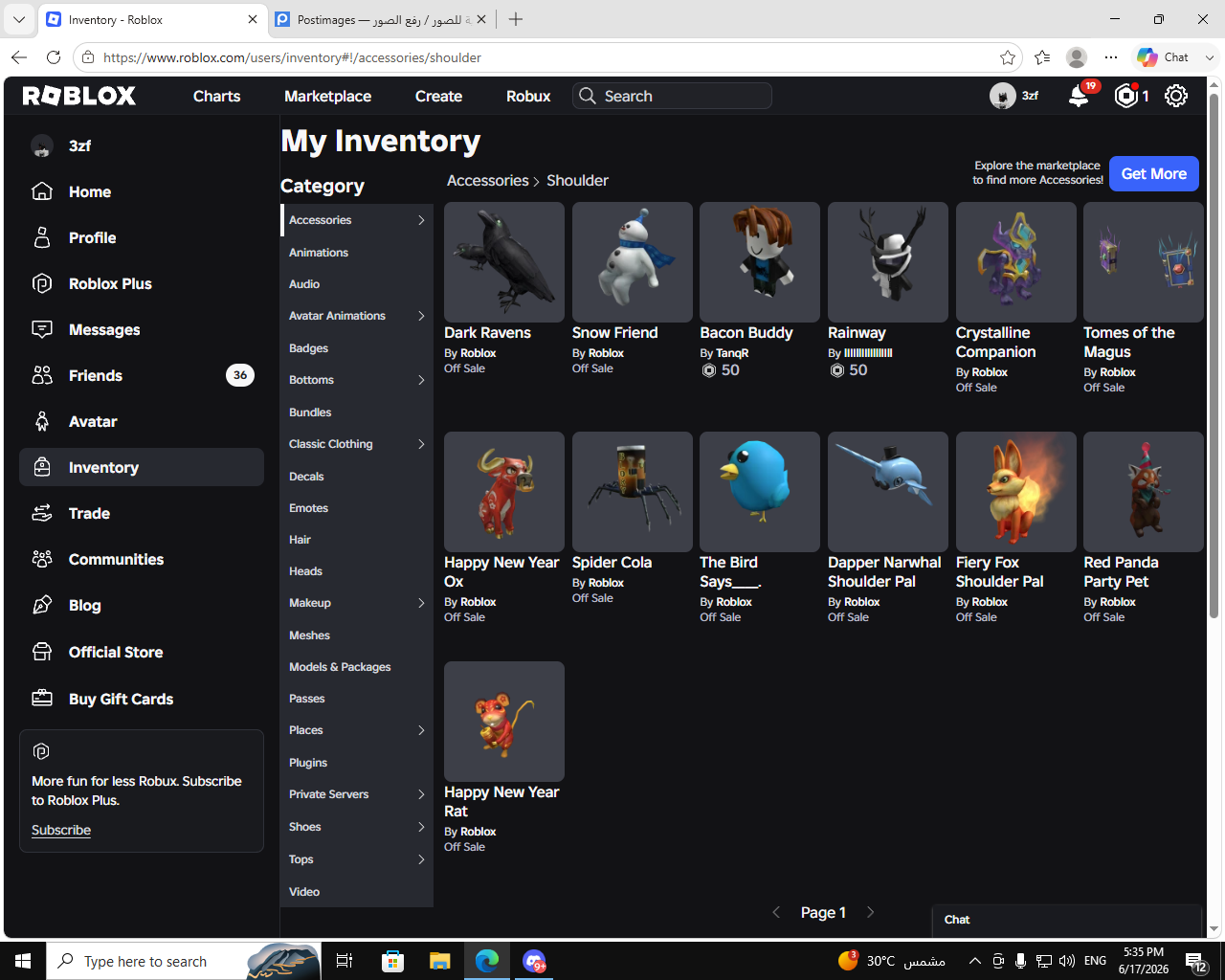Screen dimensions: 1225x980
Task: Click the Blog icon in the sidebar
Action: [x=42, y=605]
